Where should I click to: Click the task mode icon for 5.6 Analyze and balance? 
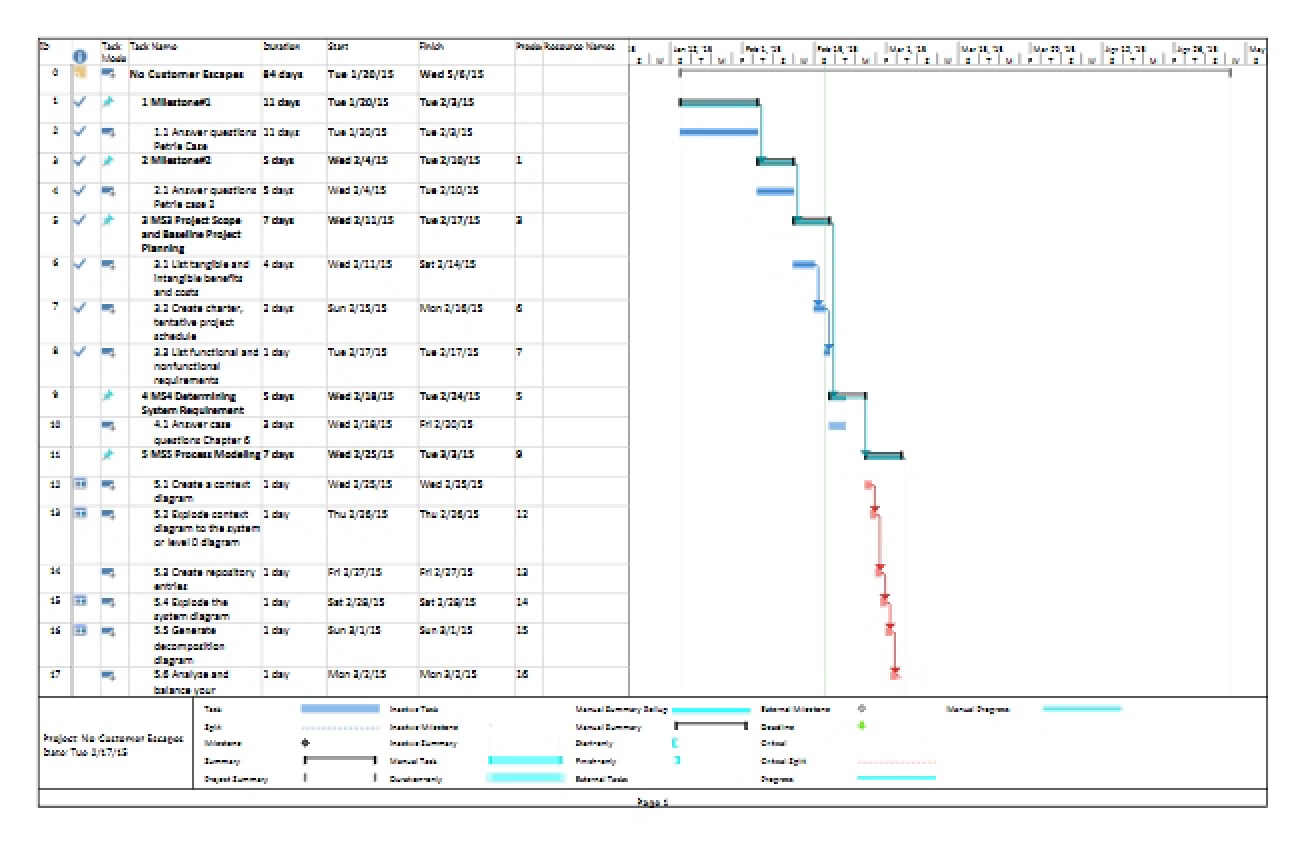[108, 675]
